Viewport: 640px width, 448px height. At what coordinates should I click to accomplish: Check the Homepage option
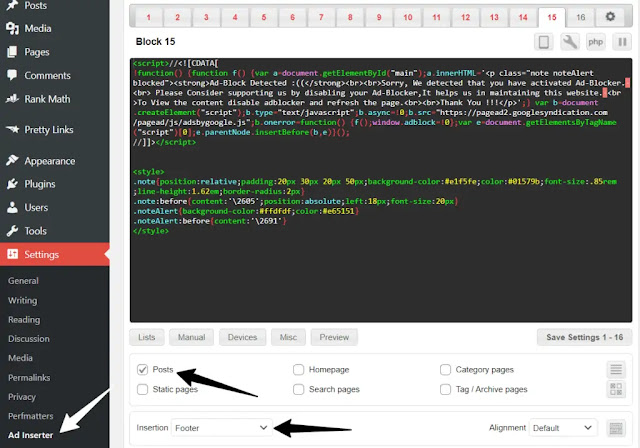click(x=298, y=370)
